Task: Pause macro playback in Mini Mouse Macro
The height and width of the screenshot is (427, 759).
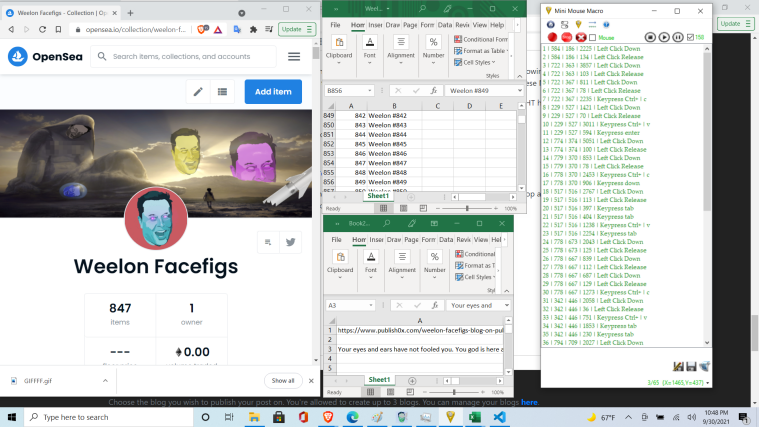Action: click(678, 37)
